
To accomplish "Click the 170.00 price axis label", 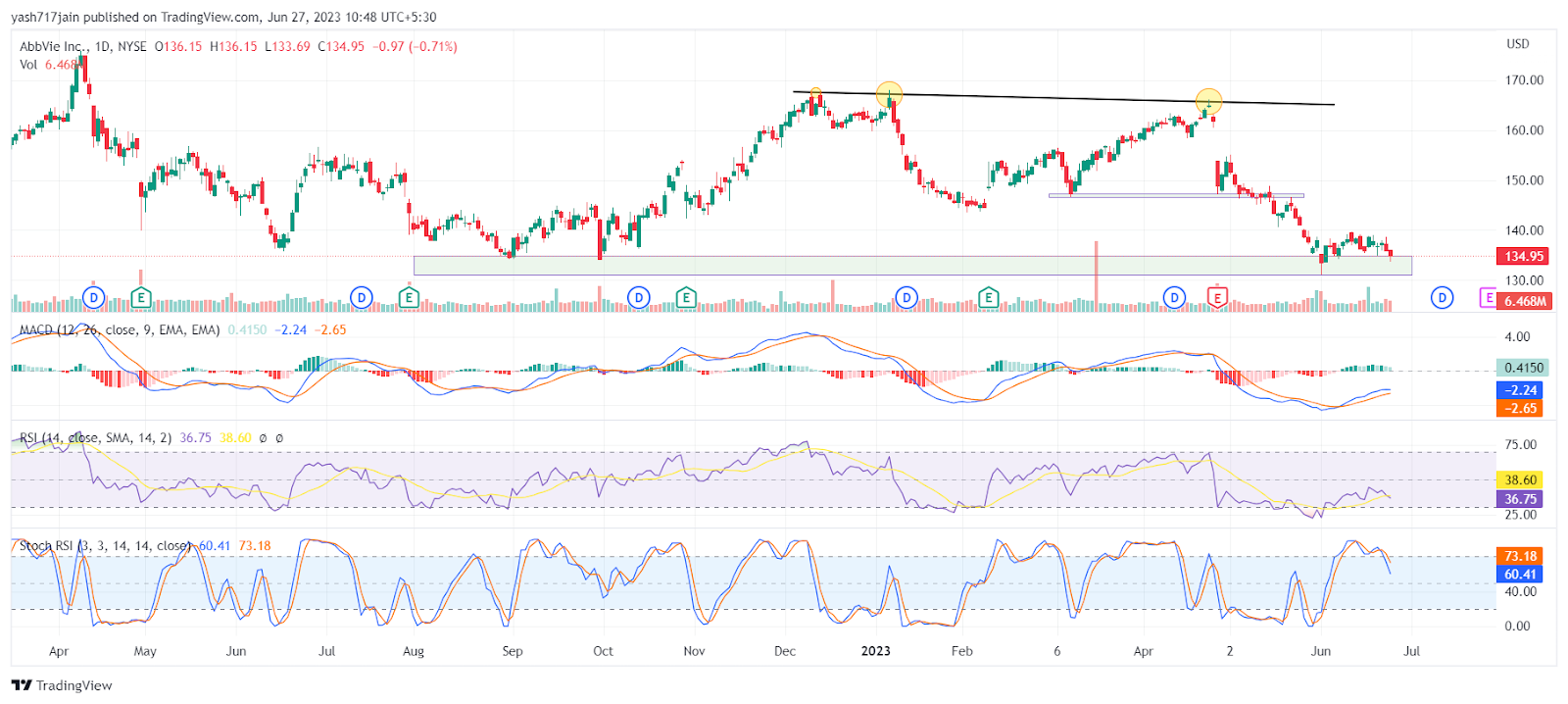I will (x=1524, y=80).
